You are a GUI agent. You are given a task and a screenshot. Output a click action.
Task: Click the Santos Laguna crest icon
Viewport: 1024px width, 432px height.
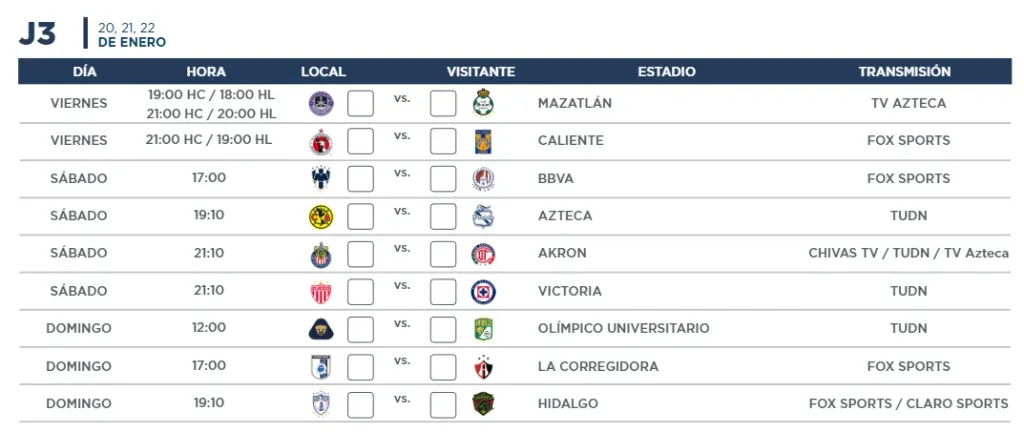[483, 102]
